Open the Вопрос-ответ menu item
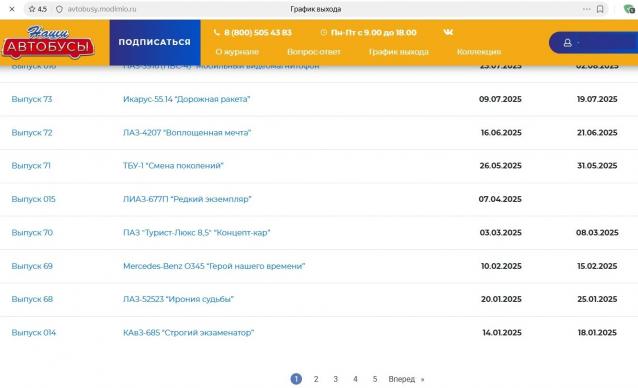 314,52
